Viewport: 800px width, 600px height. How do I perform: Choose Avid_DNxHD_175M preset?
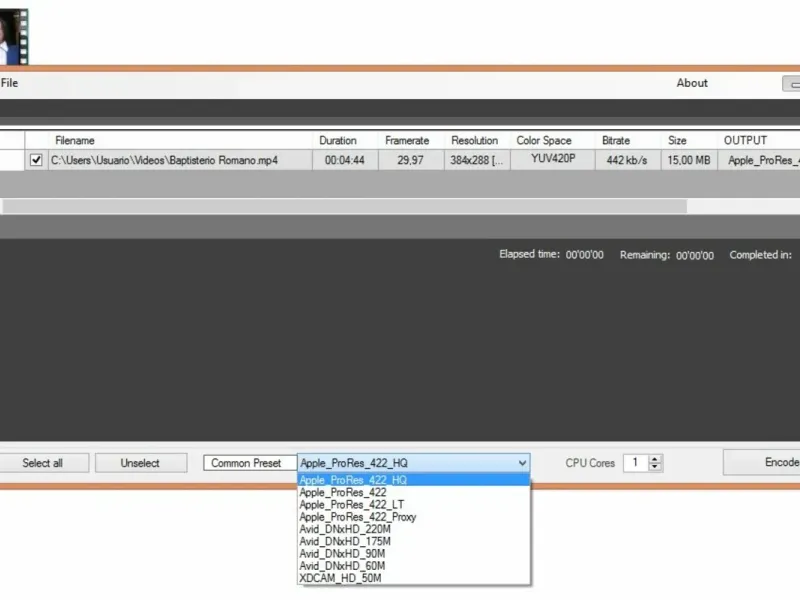coord(413,541)
